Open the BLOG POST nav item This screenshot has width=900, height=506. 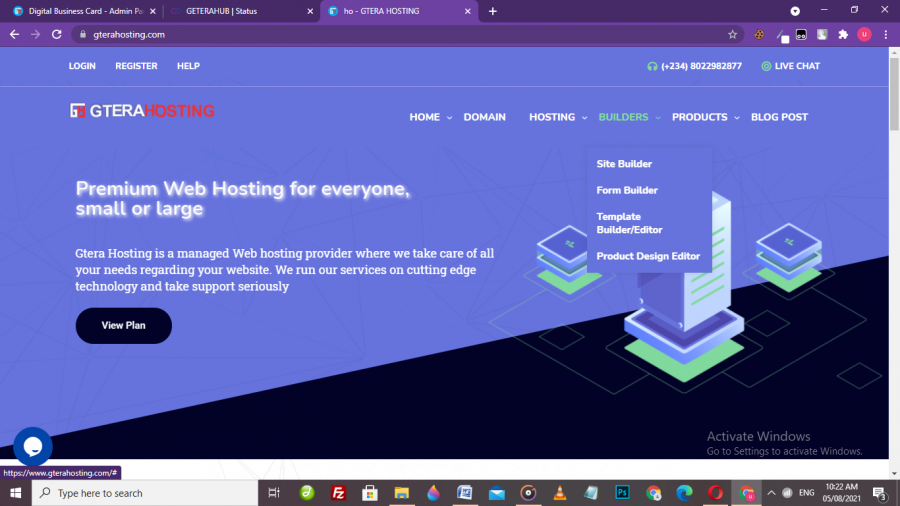(779, 117)
